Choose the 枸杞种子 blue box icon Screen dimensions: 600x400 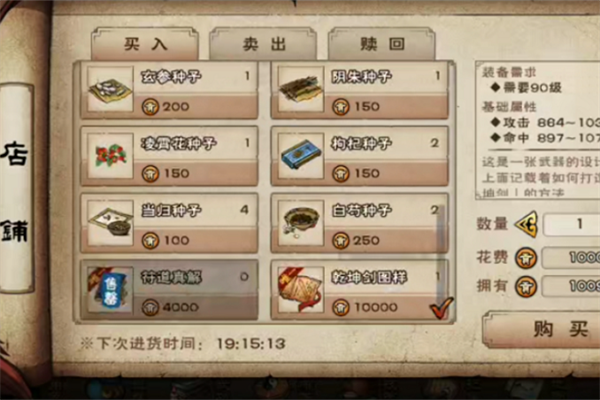301,156
